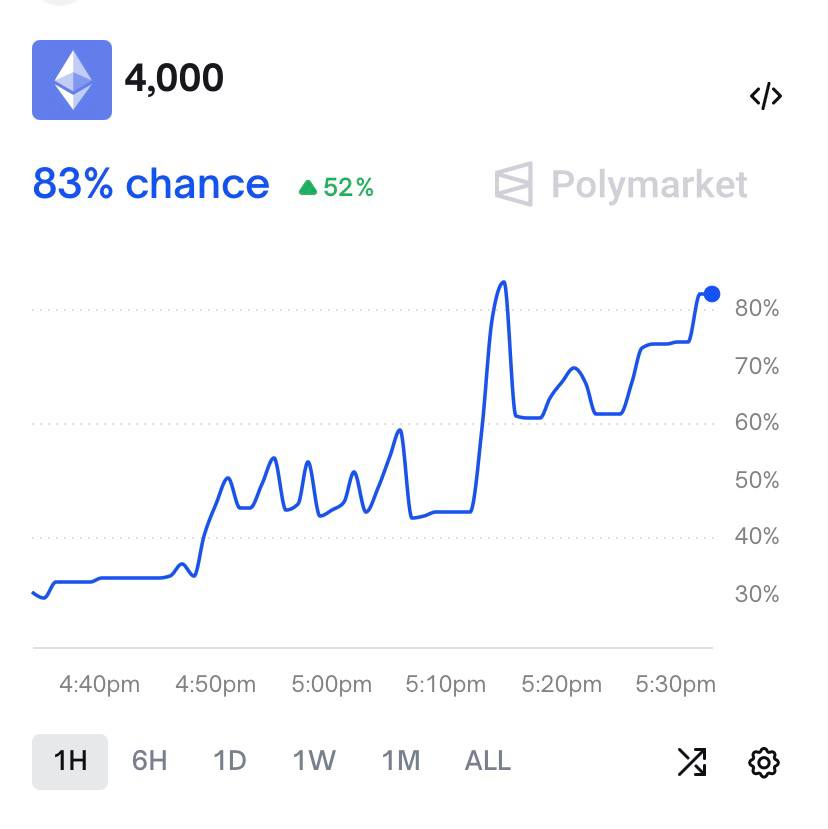Click the 5:30pm time axis label
The height and width of the screenshot is (829, 828).
pyautogui.click(x=676, y=685)
